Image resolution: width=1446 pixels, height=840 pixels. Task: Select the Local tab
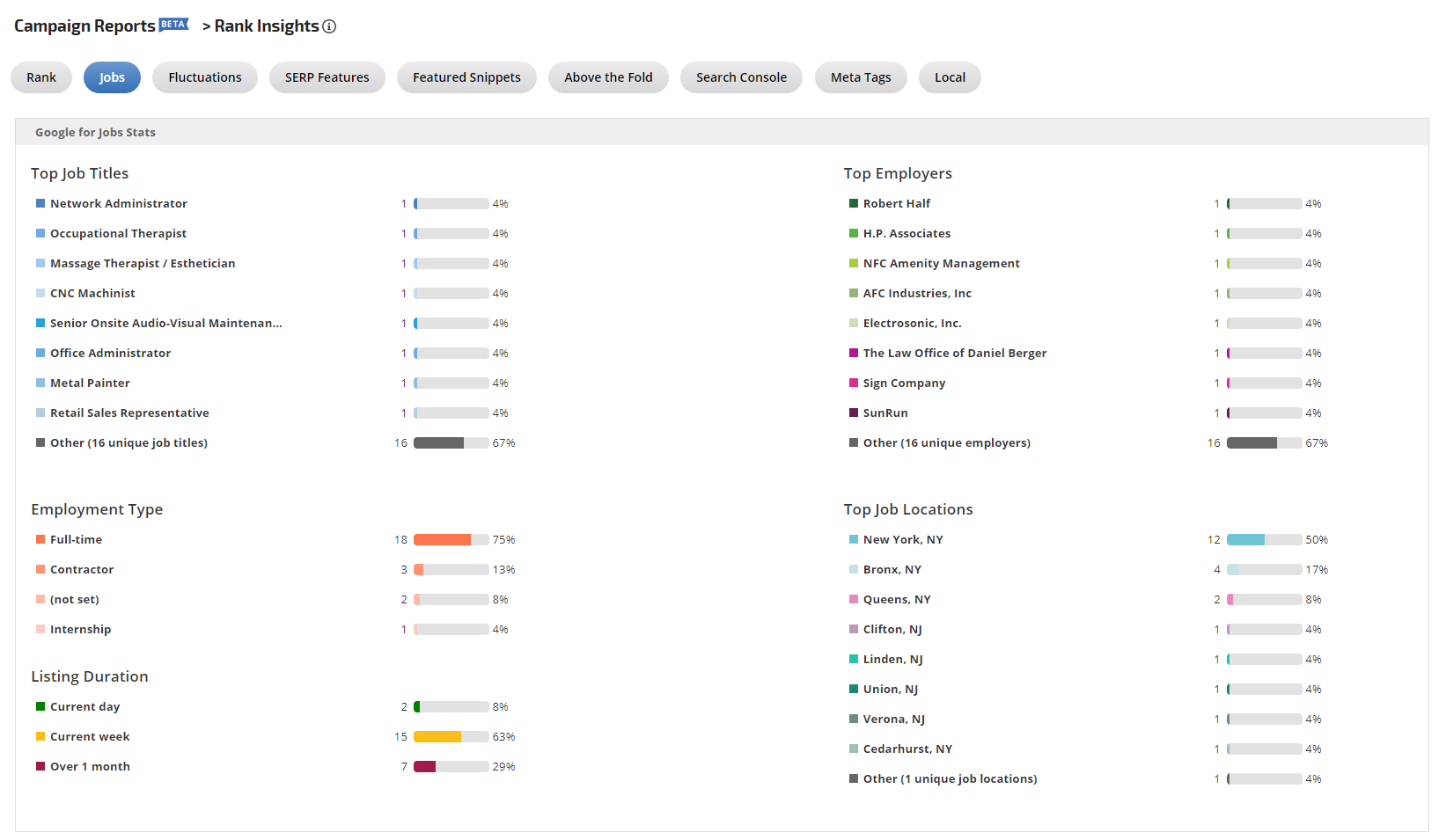tap(950, 77)
